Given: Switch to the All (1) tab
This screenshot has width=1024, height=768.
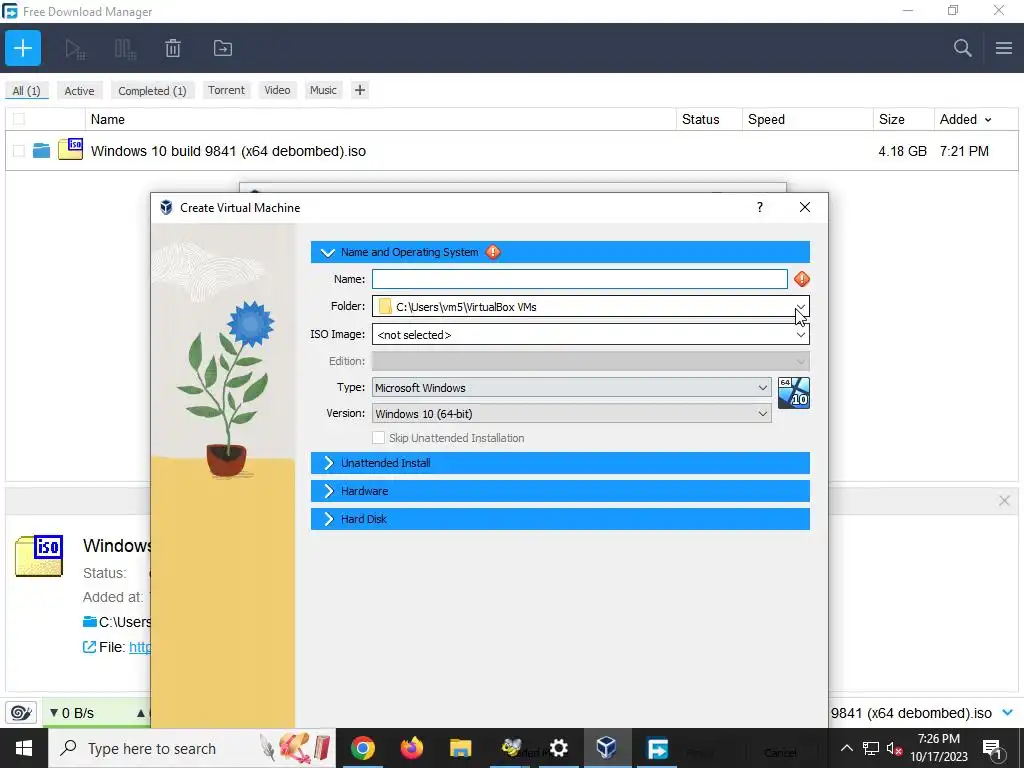Looking at the screenshot, I should pos(26,91).
